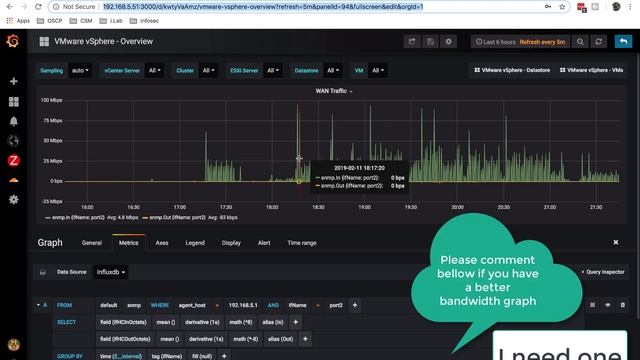640x360 pixels.
Task: Edit math (*-8) function segment
Action: pyautogui.click(x=246, y=339)
